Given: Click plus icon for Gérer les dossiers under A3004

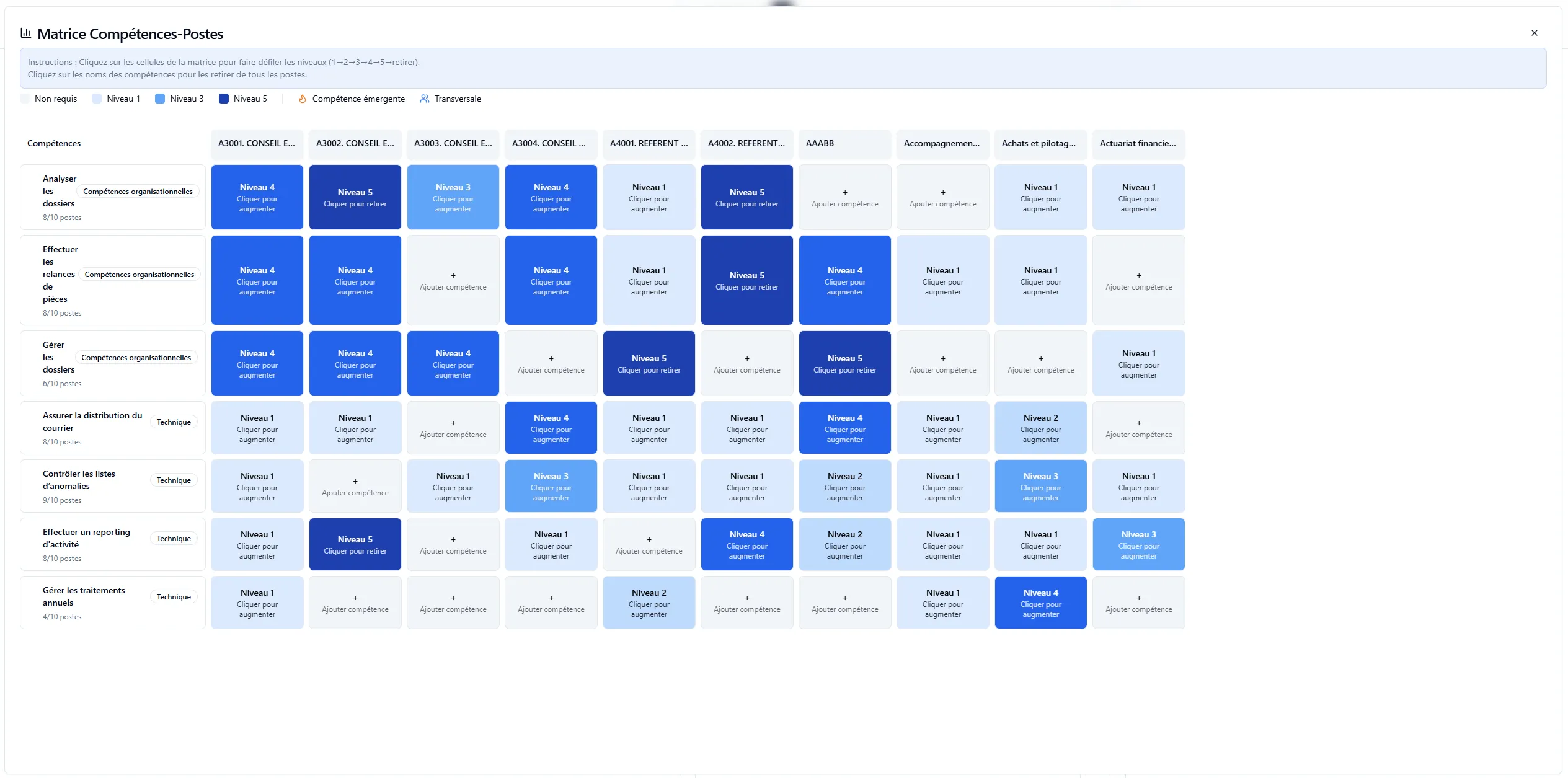Looking at the screenshot, I should (x=551, y=359).
